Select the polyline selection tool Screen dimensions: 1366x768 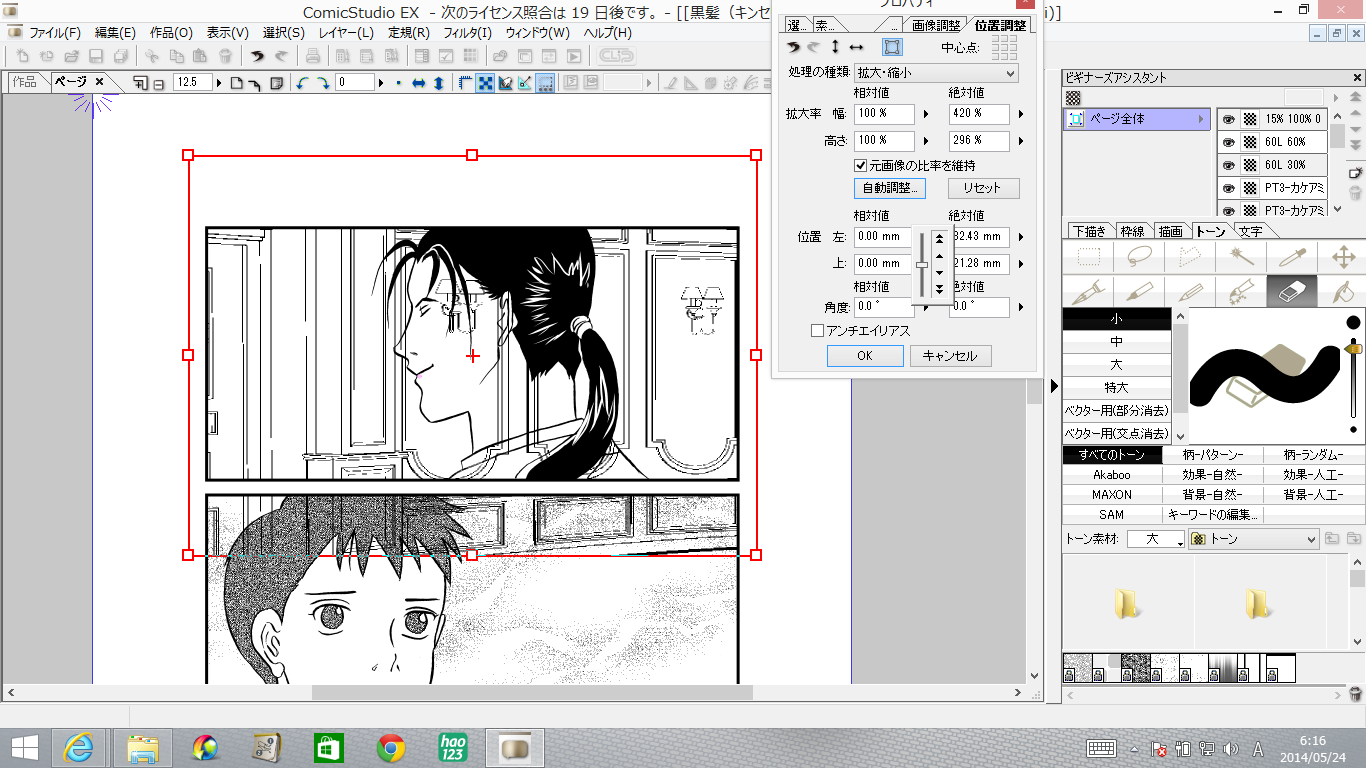(x=1190, y=257)
